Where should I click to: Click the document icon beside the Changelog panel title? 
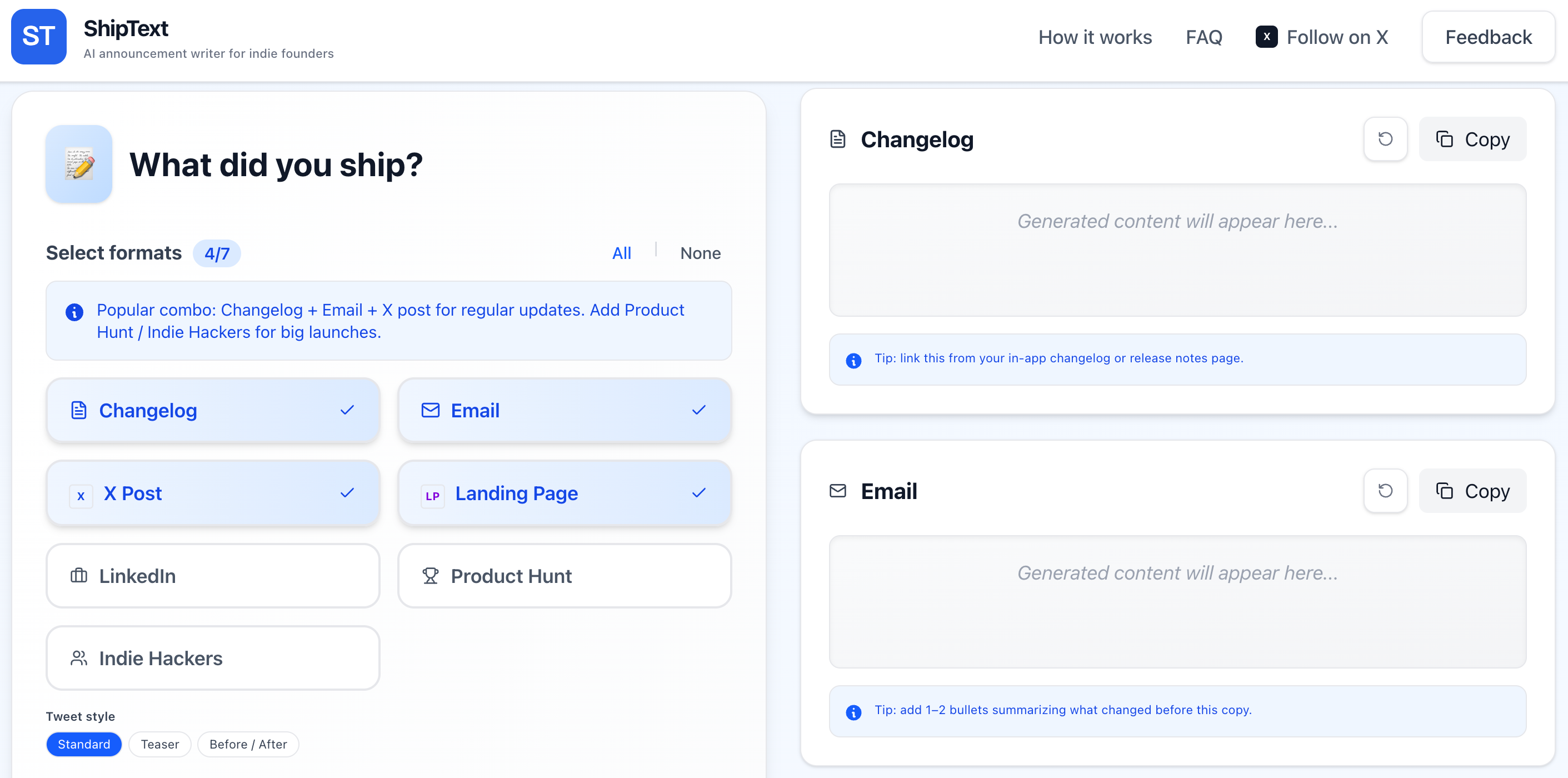(x=837, y=139)
